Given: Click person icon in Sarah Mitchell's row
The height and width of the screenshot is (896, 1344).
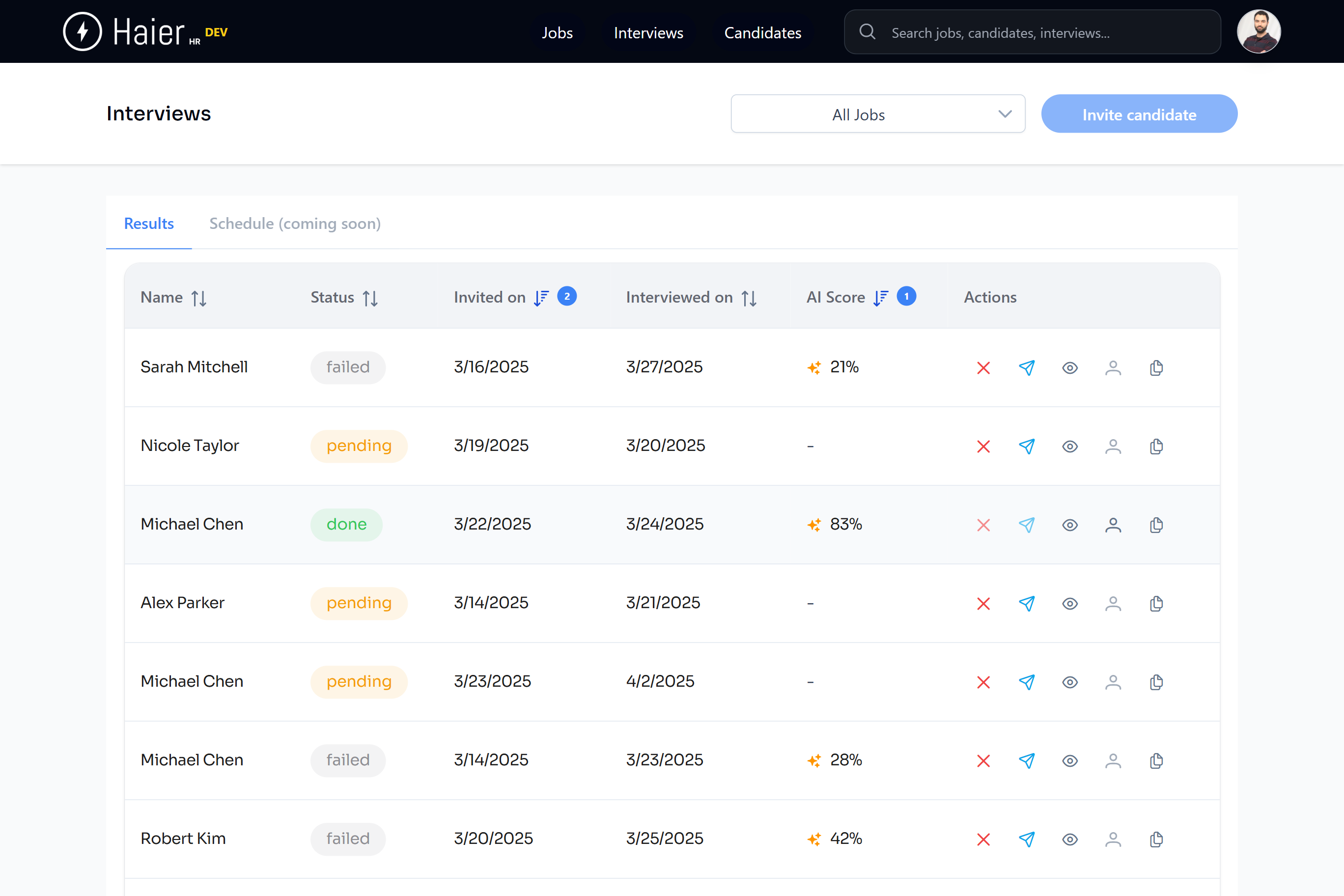Looking at the screenshot, I should click(1113, 367).
